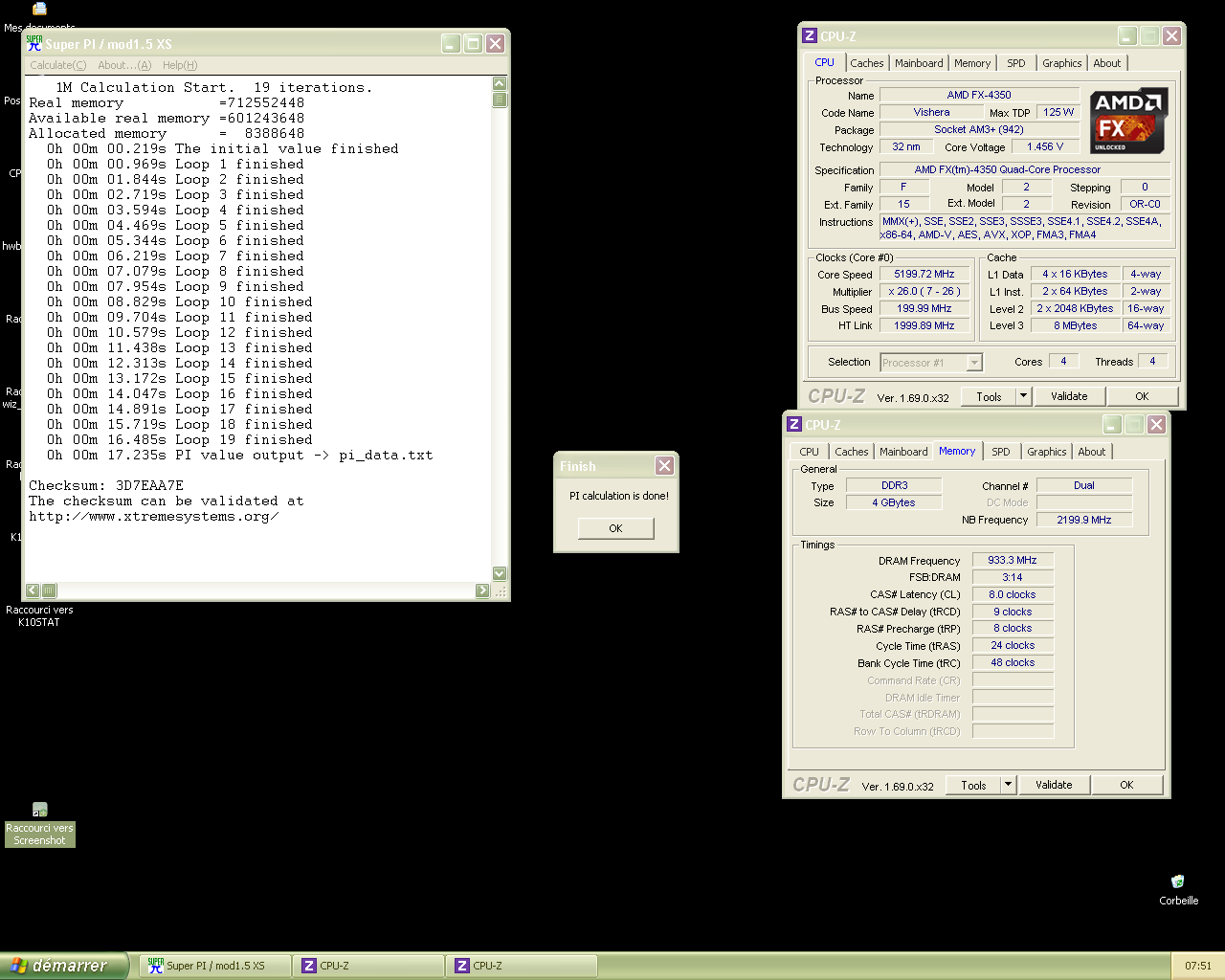The width and height of the screenshot is (1225, 980).
Task: Close the Finish dialog
Action: pos(664,465)
